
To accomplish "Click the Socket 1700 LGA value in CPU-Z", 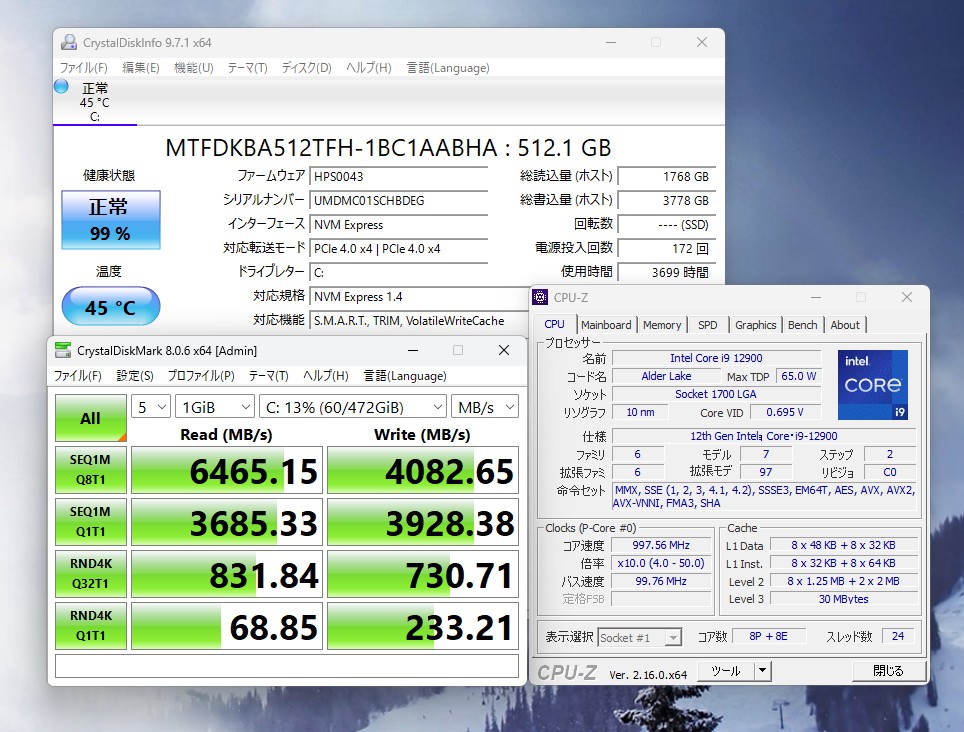I will coord(716,394).
